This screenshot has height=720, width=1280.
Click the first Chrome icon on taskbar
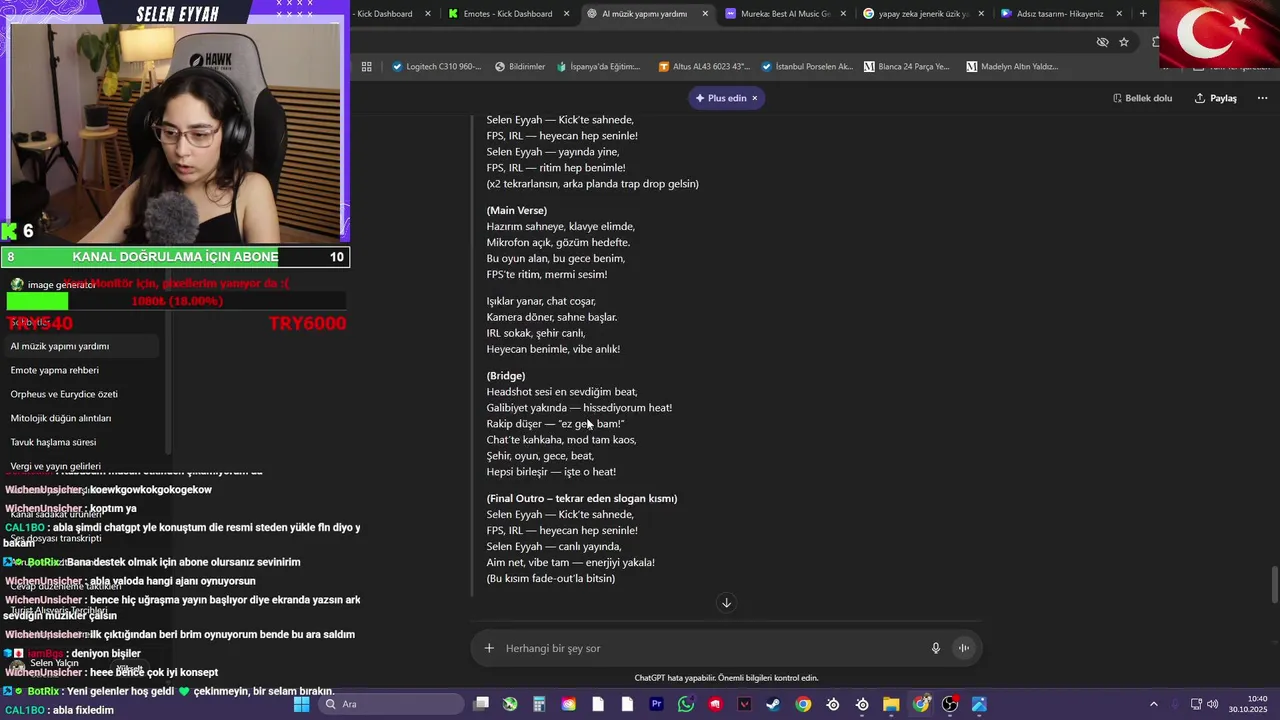[x=803, y=704]
